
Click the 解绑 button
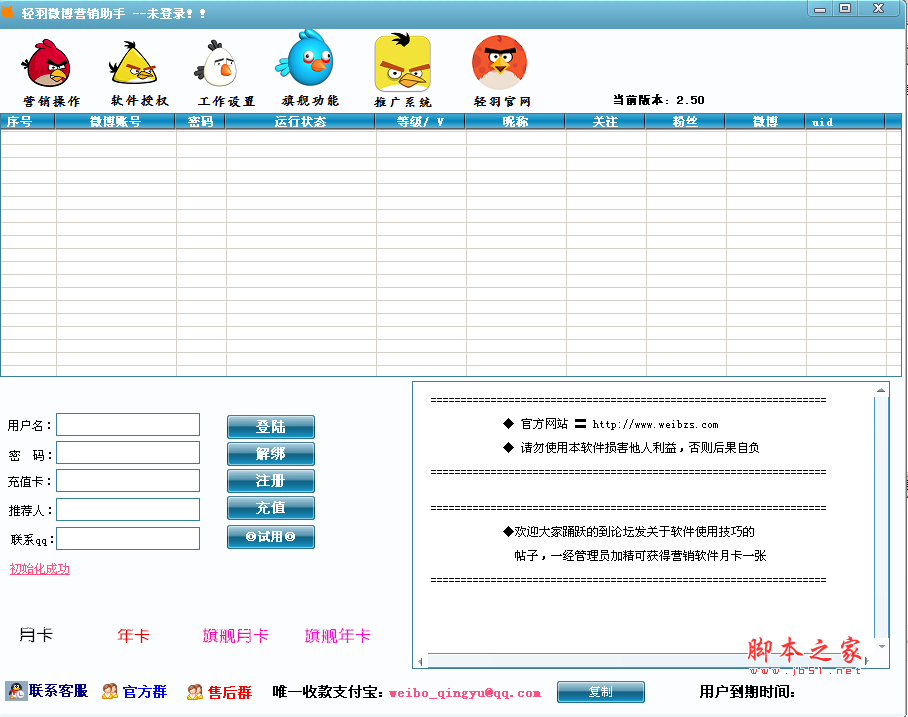(x=270, y=454)
